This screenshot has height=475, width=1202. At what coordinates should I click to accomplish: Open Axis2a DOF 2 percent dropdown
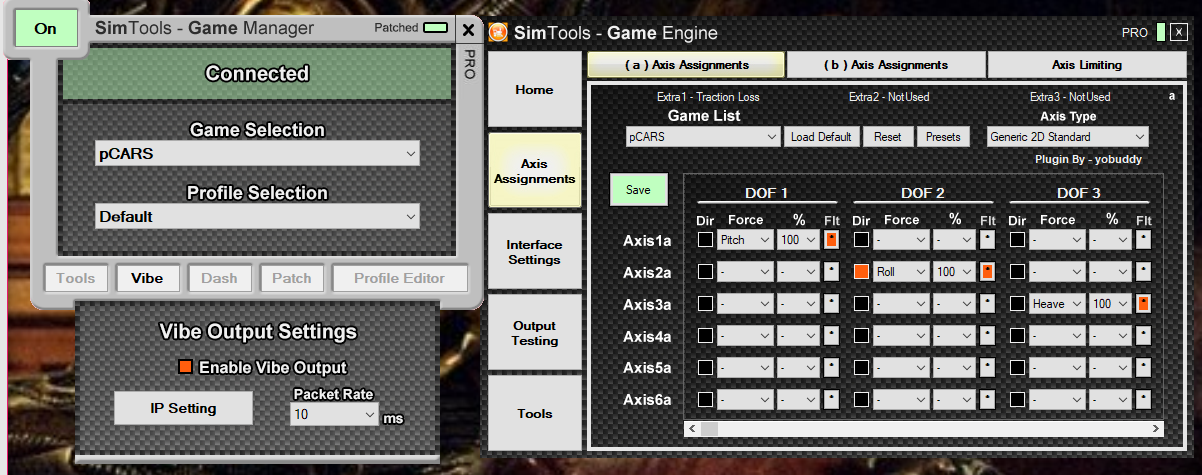coord(954,272)
